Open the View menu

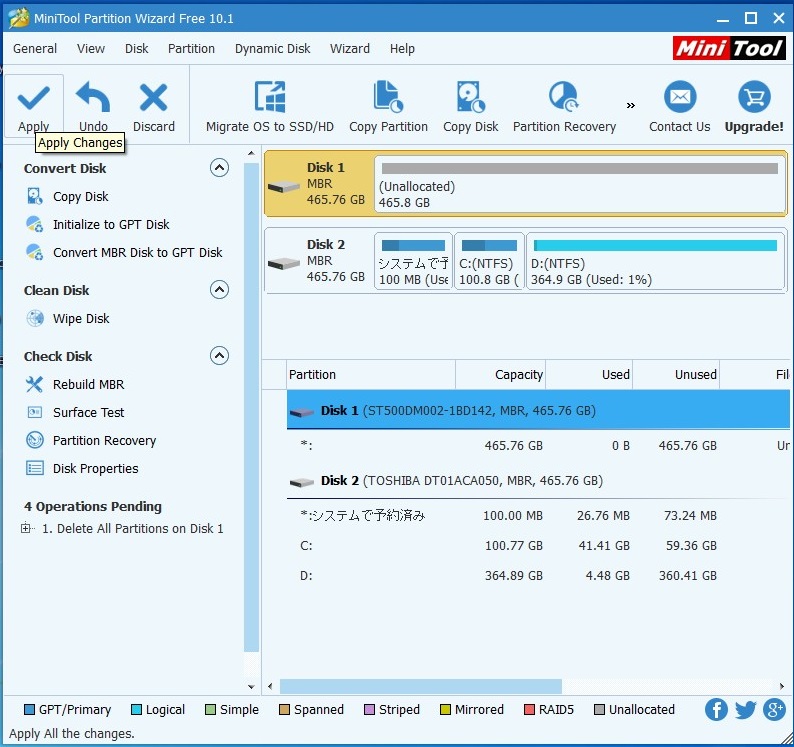click(x=91, y=49)
